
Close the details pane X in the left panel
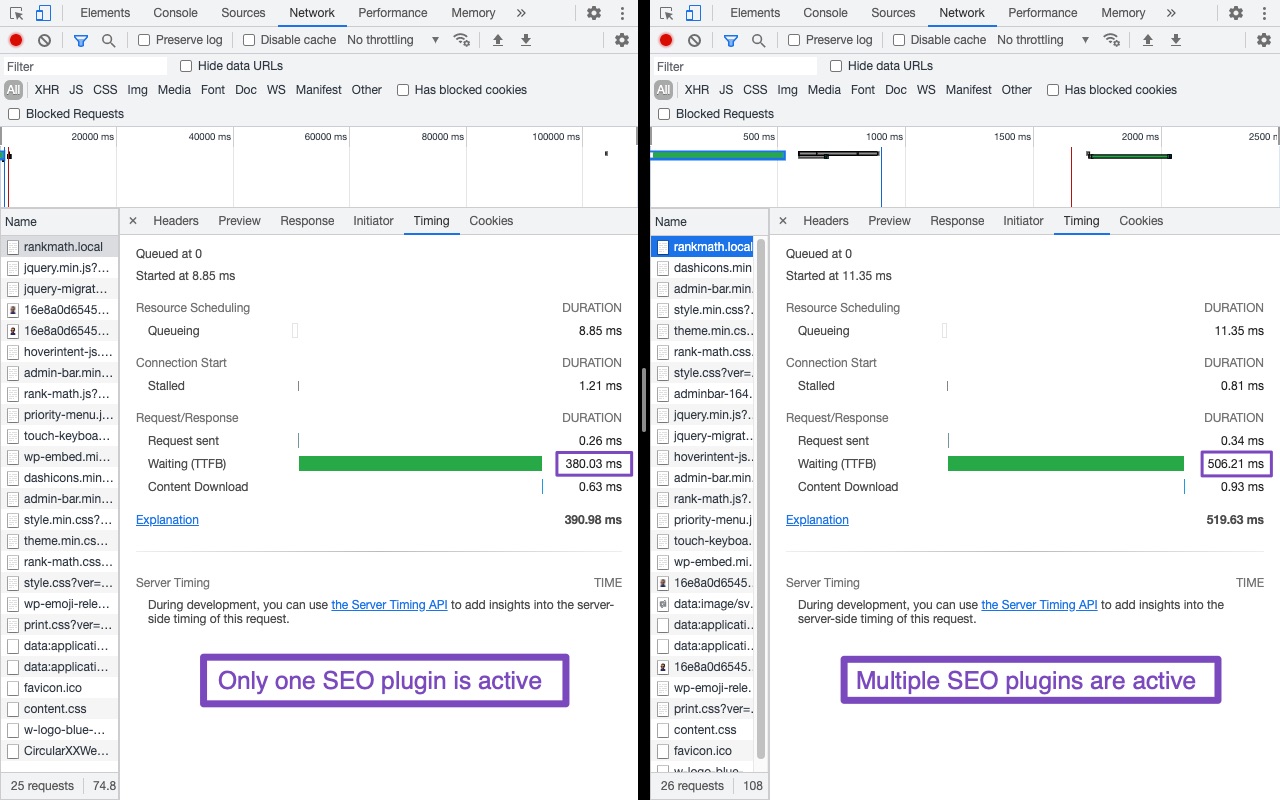[x=133, y=221]
